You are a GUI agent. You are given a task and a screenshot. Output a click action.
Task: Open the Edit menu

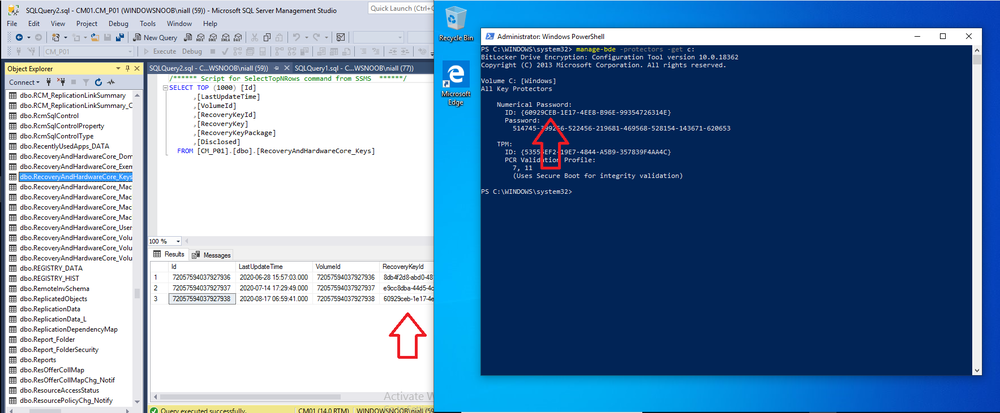point(34,24)
